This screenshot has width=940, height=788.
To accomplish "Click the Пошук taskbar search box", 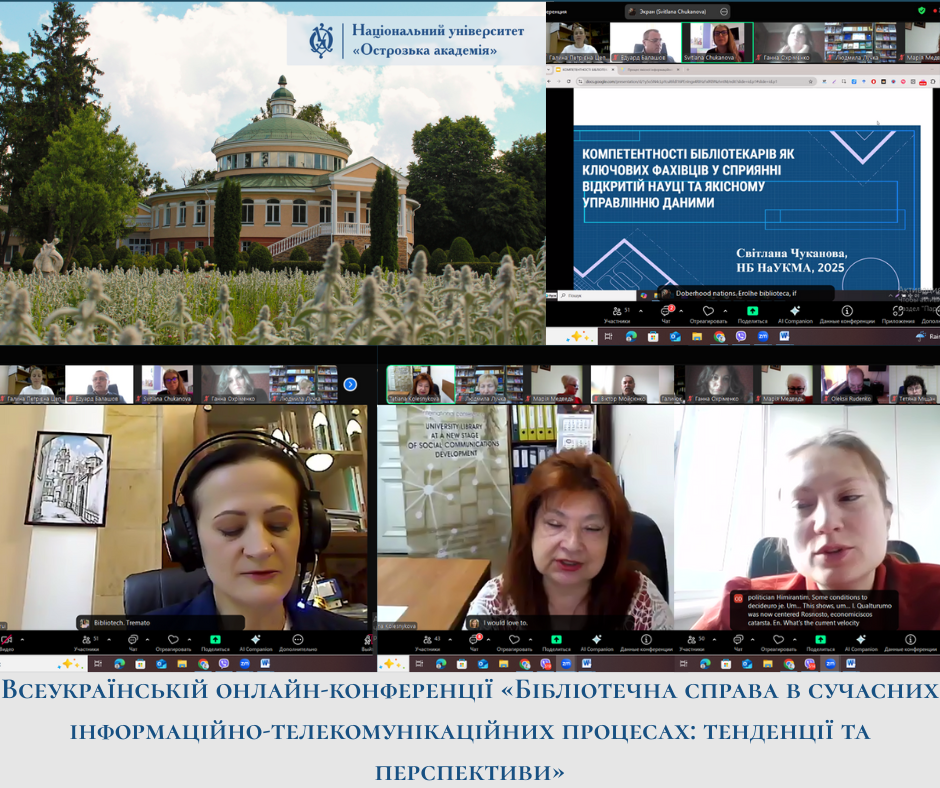I will (x=597, y=296).
